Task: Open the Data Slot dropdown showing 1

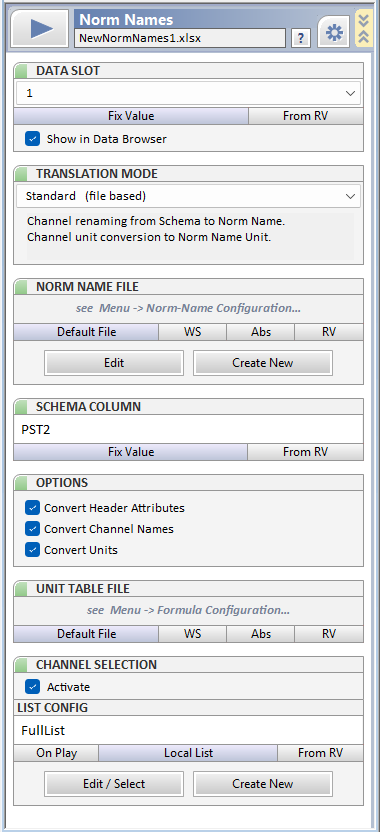Action: [x=188, y=93]
